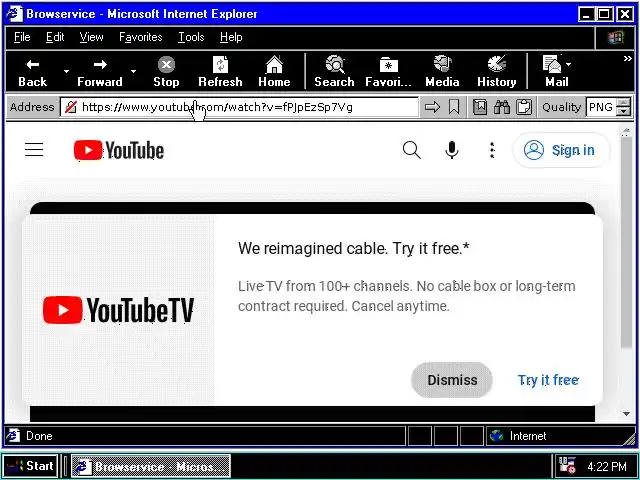Click the Windows flag logo in menu bar
This screenshot has height=480, width=640.
pos(615,38)
